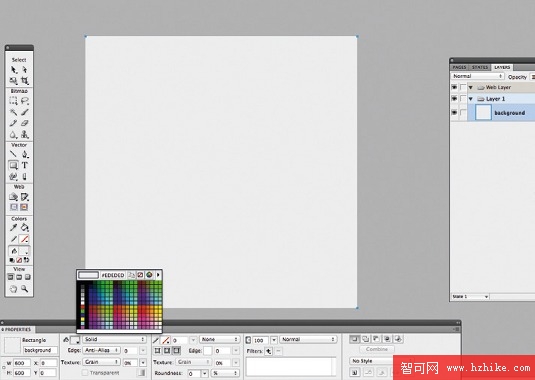Click Hide Slices and Hotspots icon
Screen dimensions: 535x380
tap(14, 207)
